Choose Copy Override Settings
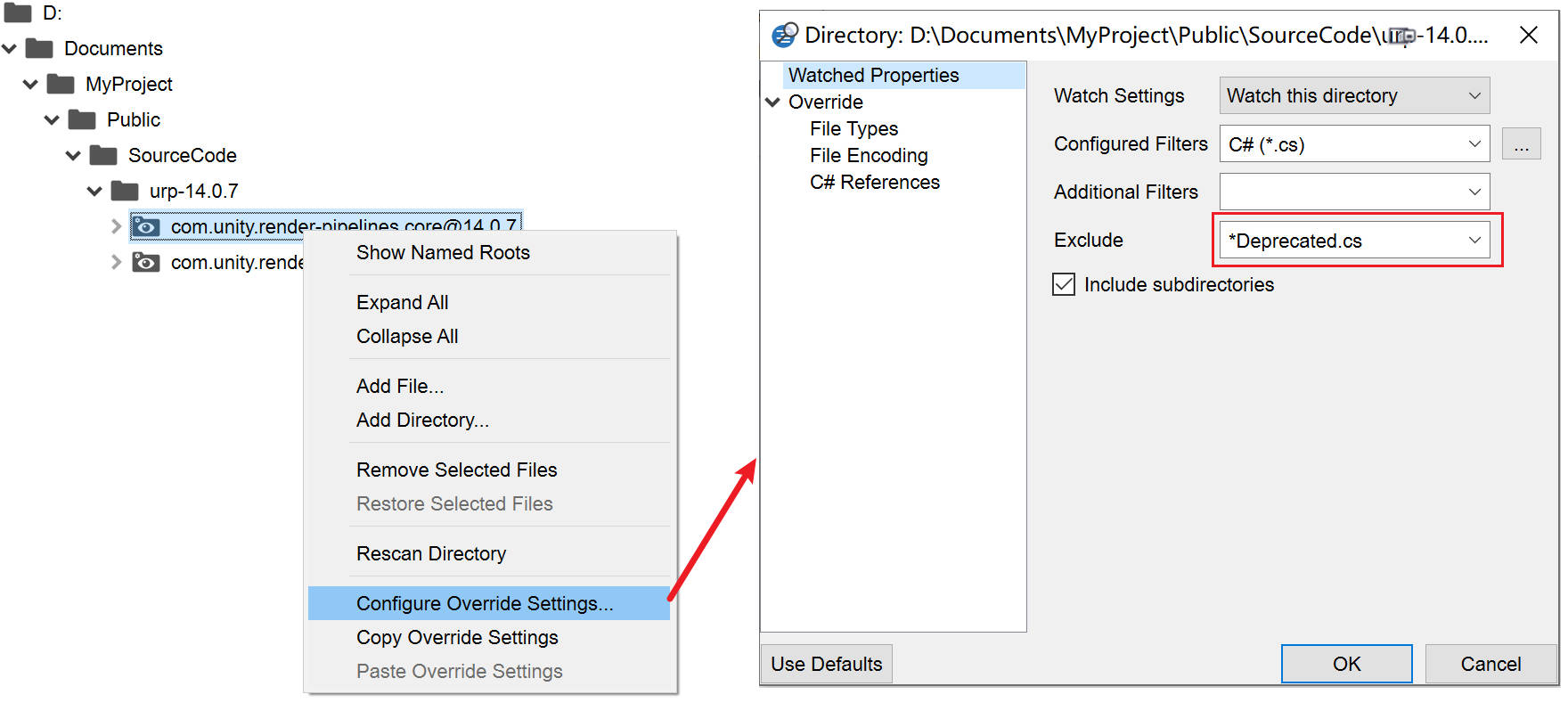Screen dimensions: 1568x719 pos(489,638)
